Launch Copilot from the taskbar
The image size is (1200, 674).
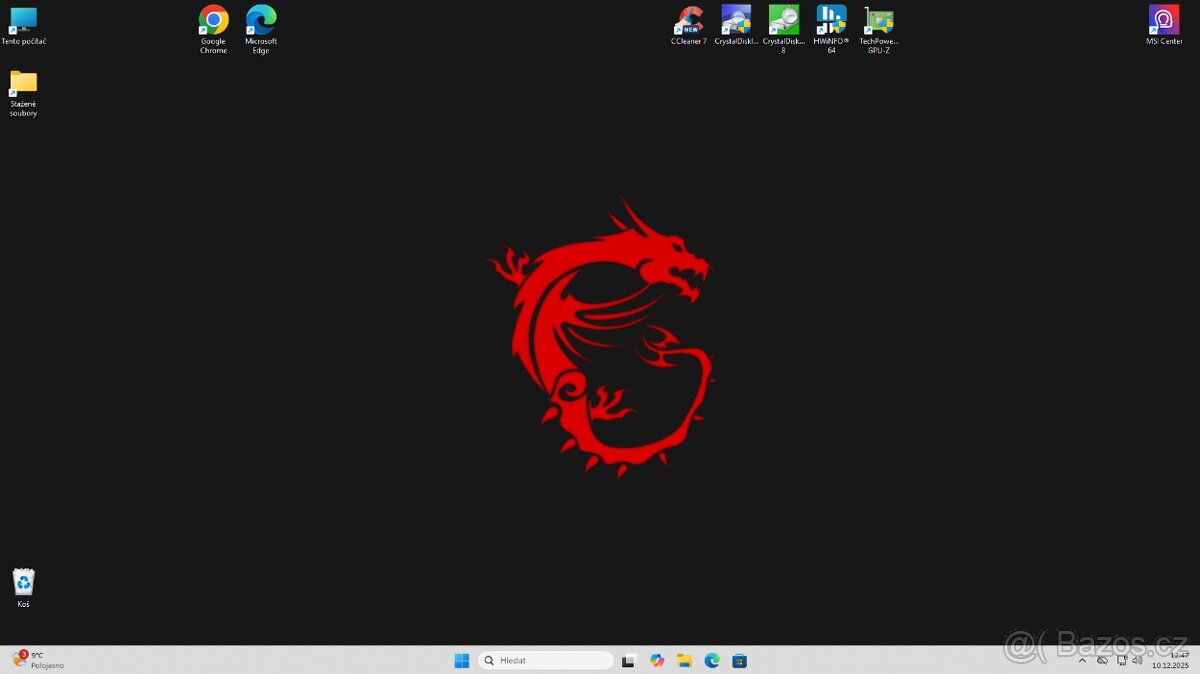coord(657,660)
